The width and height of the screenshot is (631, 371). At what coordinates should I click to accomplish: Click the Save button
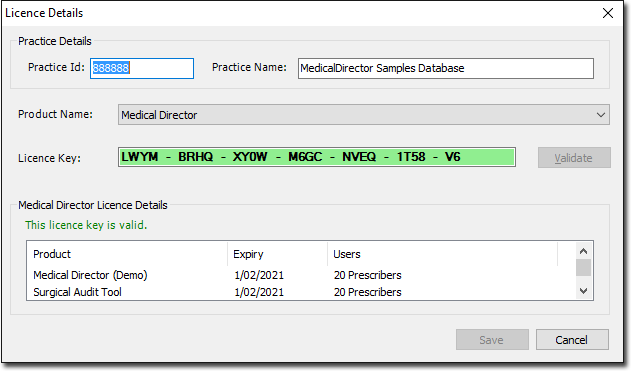pyautogui.click(x=492, y=340)
